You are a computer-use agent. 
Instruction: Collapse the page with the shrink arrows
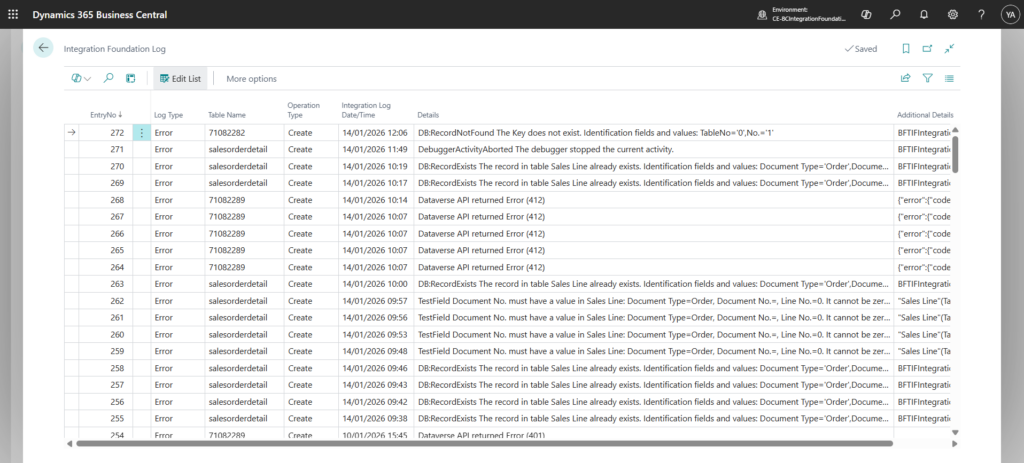[x=949, y=48]
